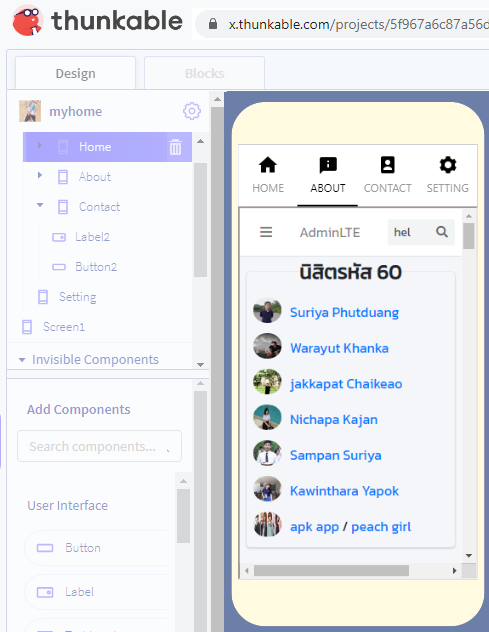The image size is (489, 632).
Task: Collapse the Contact screen tree node
Action: click(x=40, y=205)
